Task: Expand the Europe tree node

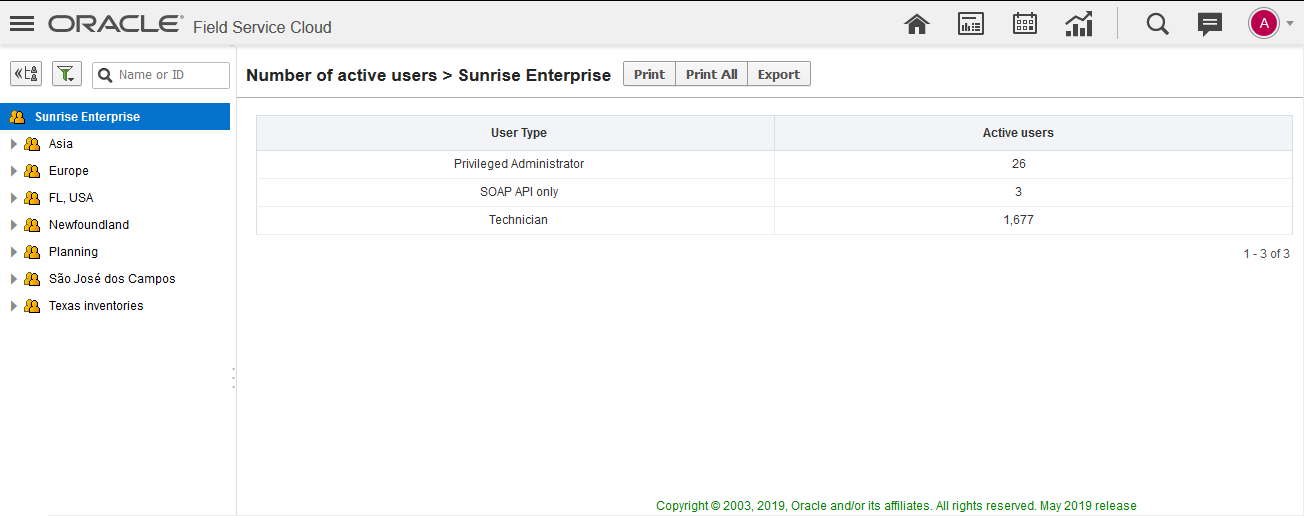Action: pyautogui.click(x=13, y=171)
